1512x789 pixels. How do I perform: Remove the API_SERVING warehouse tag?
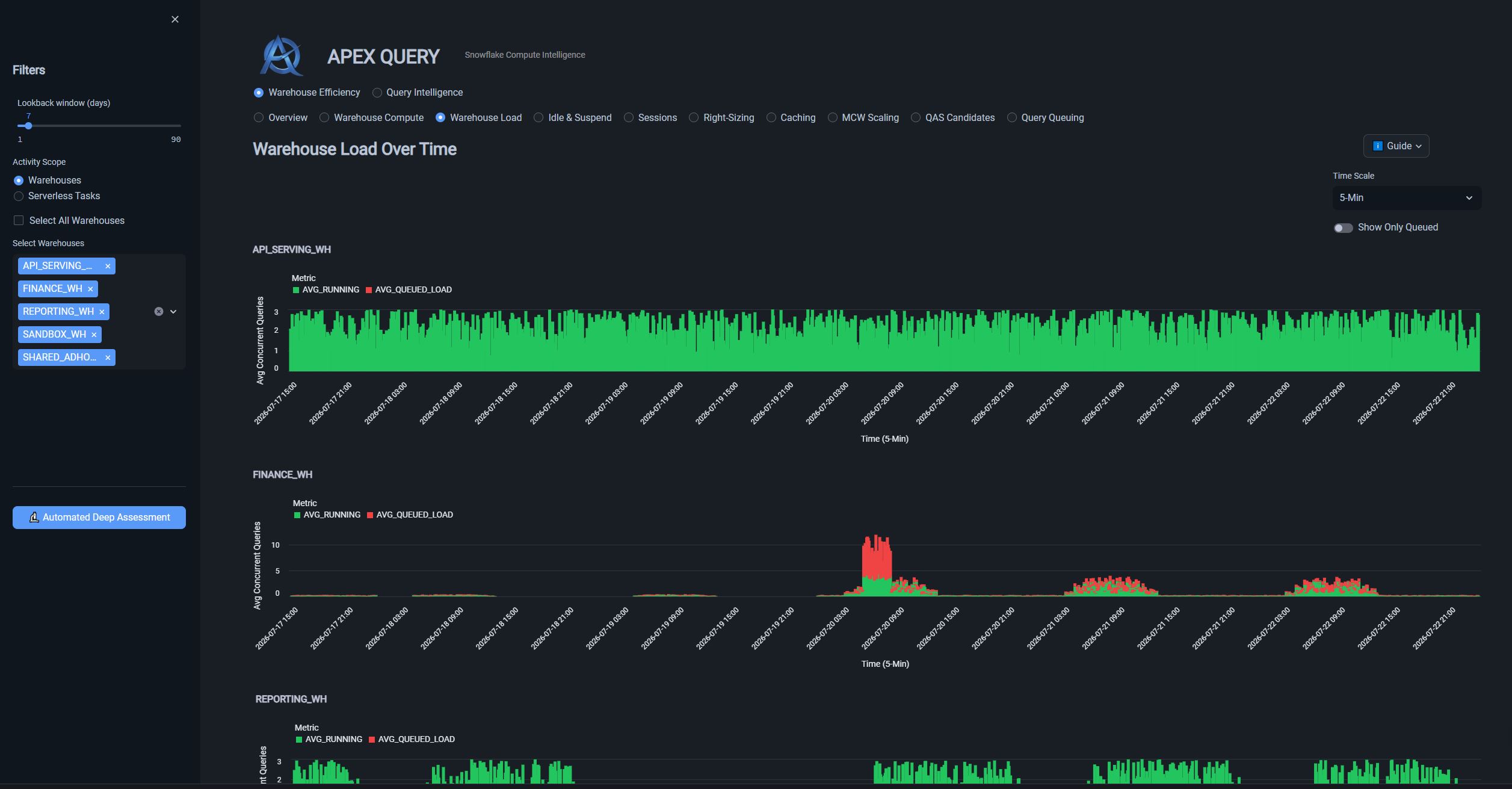point(108,266)
